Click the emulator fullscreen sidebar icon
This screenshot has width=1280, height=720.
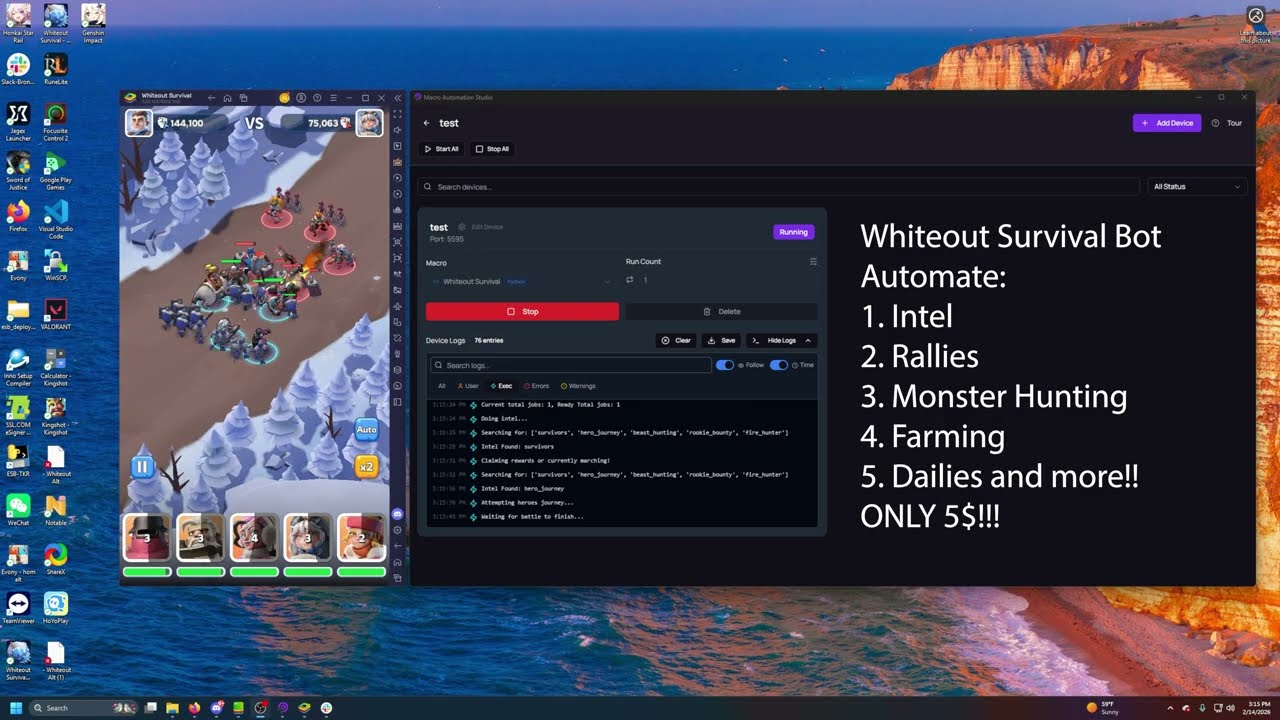pyautogui.click(x=397, y=114)
